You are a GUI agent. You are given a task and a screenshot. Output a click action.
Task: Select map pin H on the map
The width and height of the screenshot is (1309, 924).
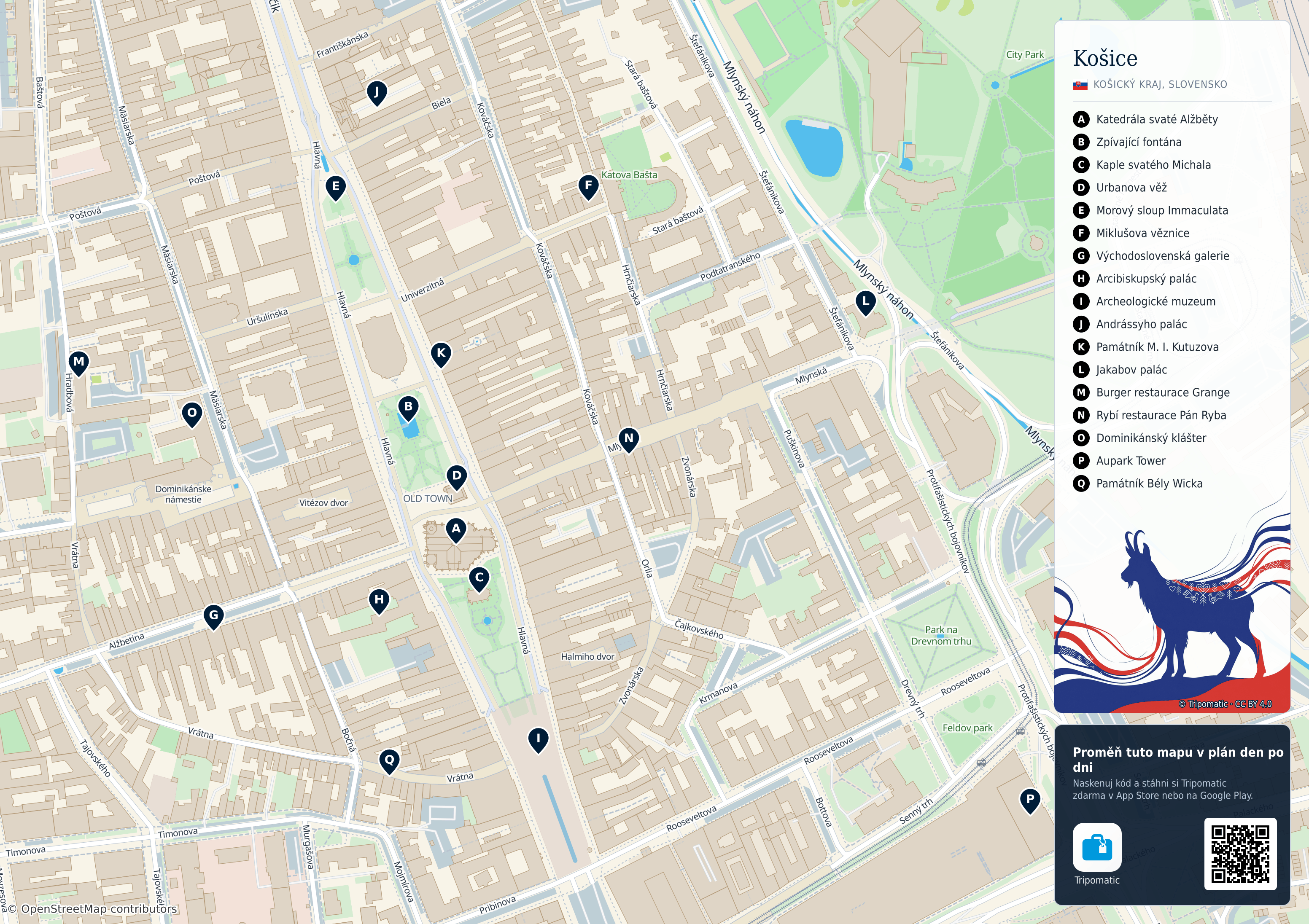[379, 602]
